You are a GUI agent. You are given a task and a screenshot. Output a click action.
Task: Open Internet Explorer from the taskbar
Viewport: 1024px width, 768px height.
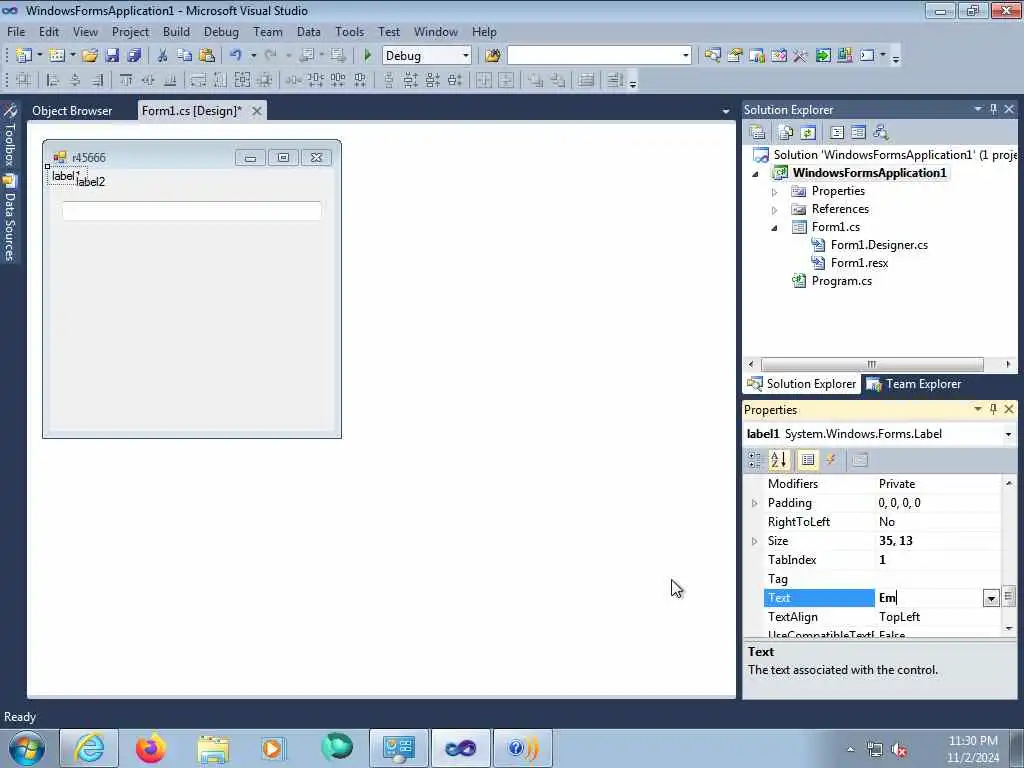click(89, 748)
